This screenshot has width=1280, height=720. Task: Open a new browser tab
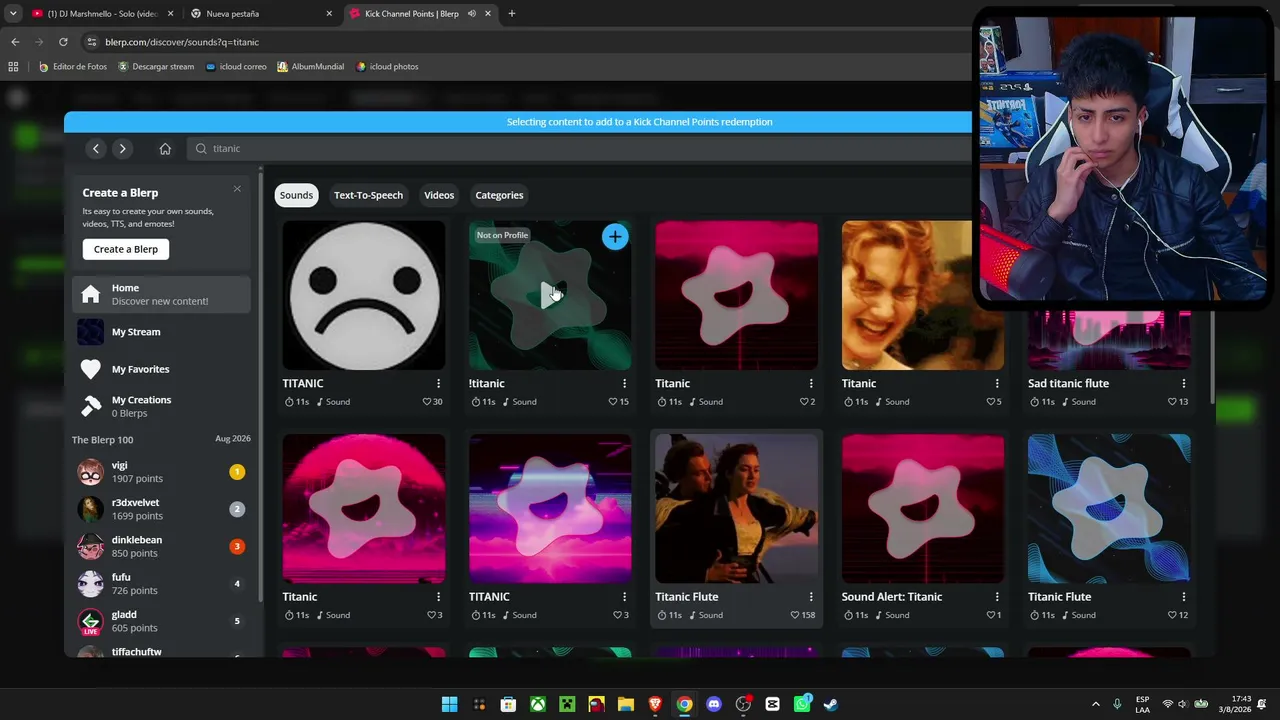[512, 14]
